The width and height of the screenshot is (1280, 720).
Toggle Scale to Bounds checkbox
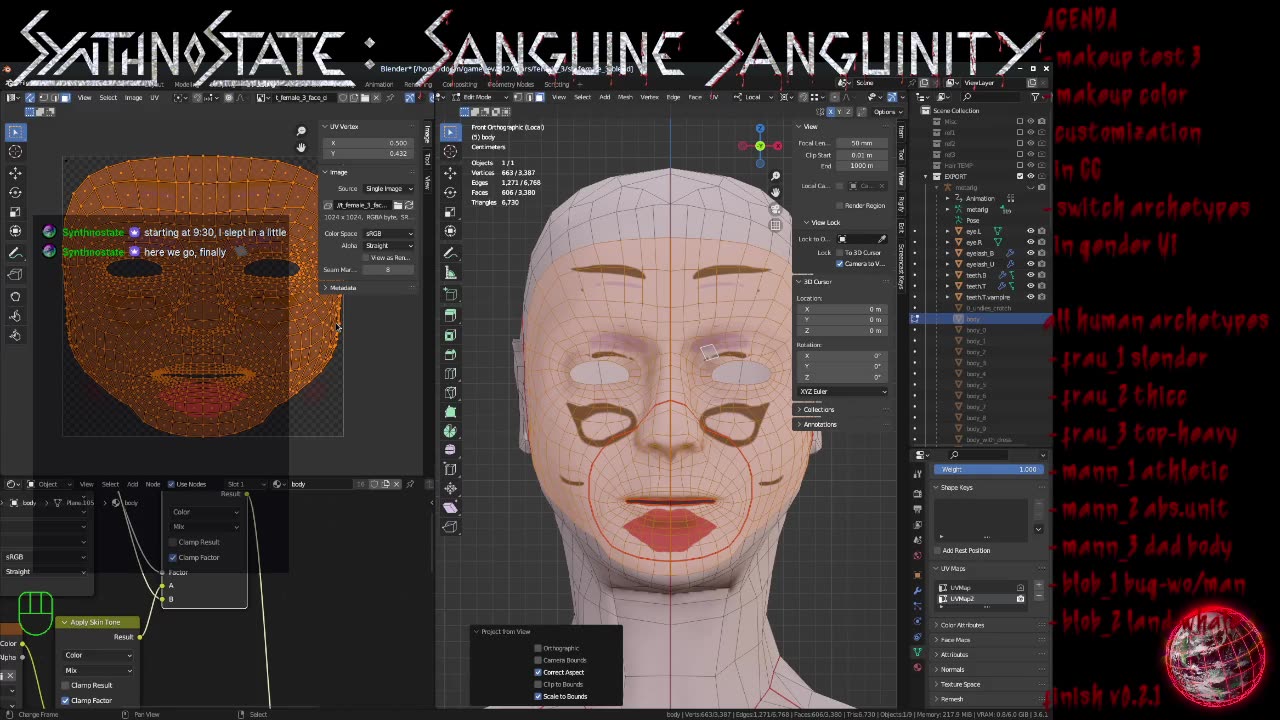(x=538, y=696)
